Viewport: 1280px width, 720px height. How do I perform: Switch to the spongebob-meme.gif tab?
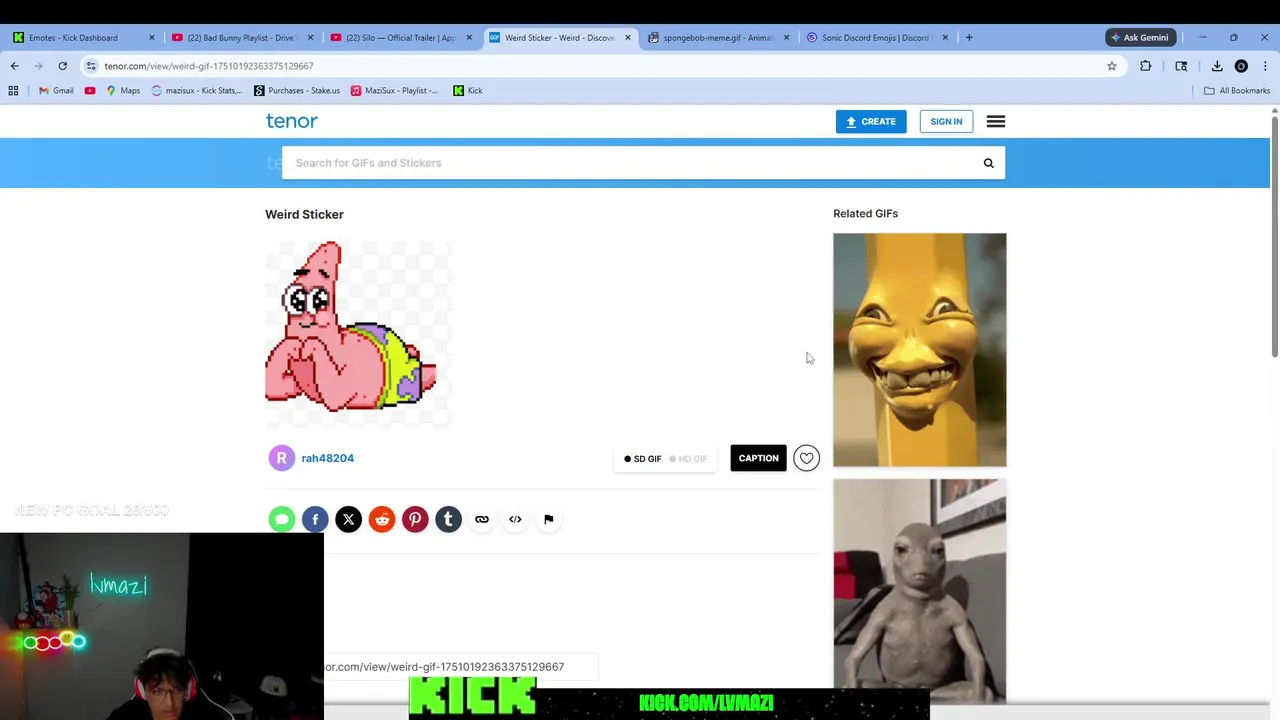718,38
